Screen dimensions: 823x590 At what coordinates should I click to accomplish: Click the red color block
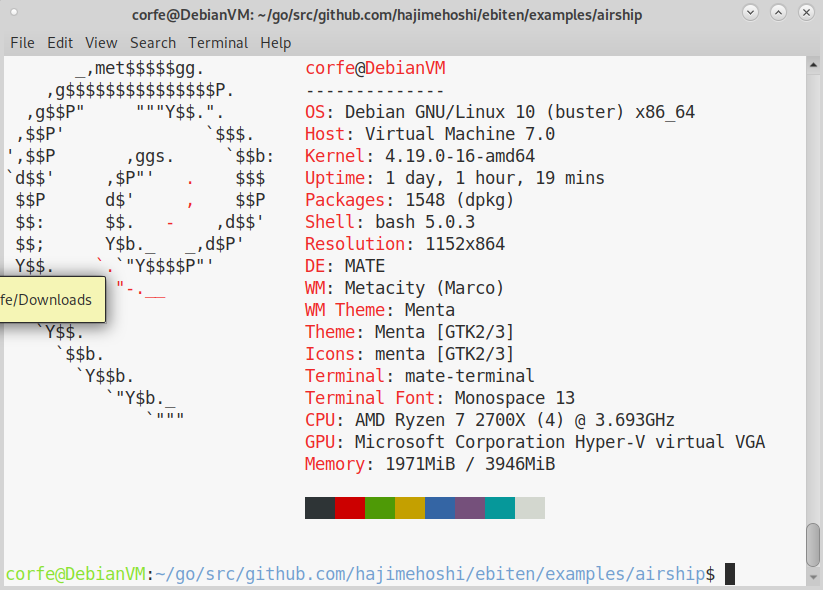350,508
